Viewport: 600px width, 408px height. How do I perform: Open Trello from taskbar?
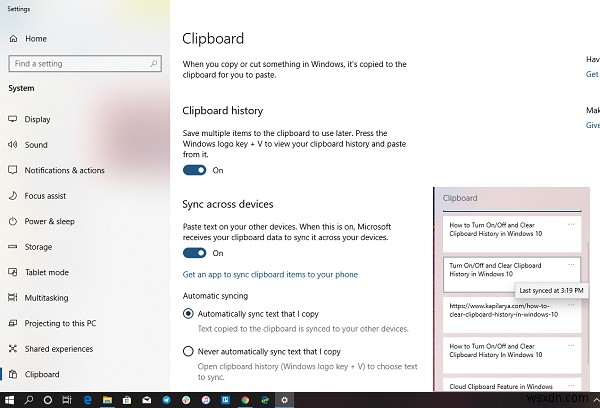click(x=225, y=400)
